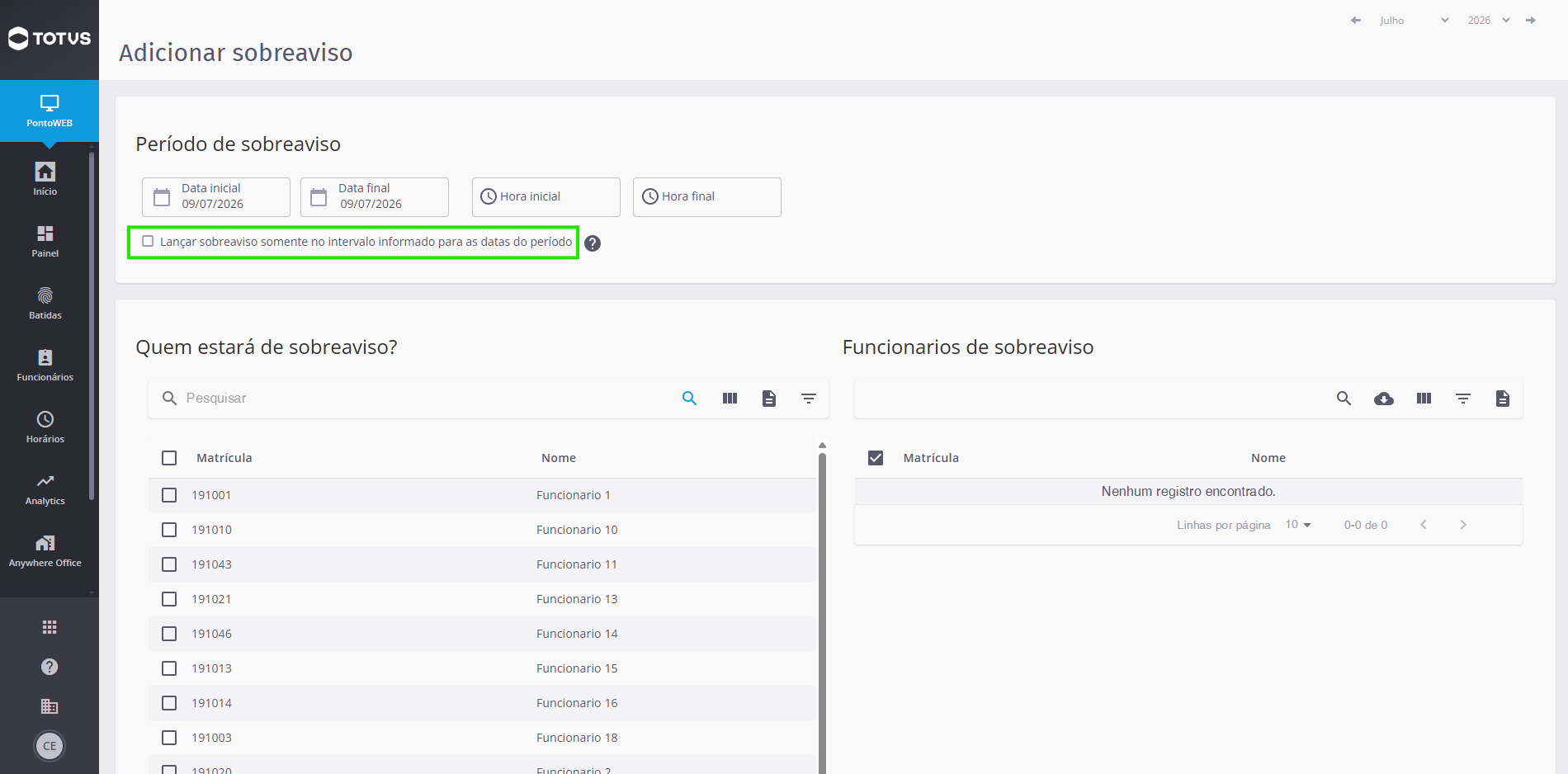
Task: Go to previous page of sobreaviso table
Action: pyautogui.click(x=1424, y=525)
